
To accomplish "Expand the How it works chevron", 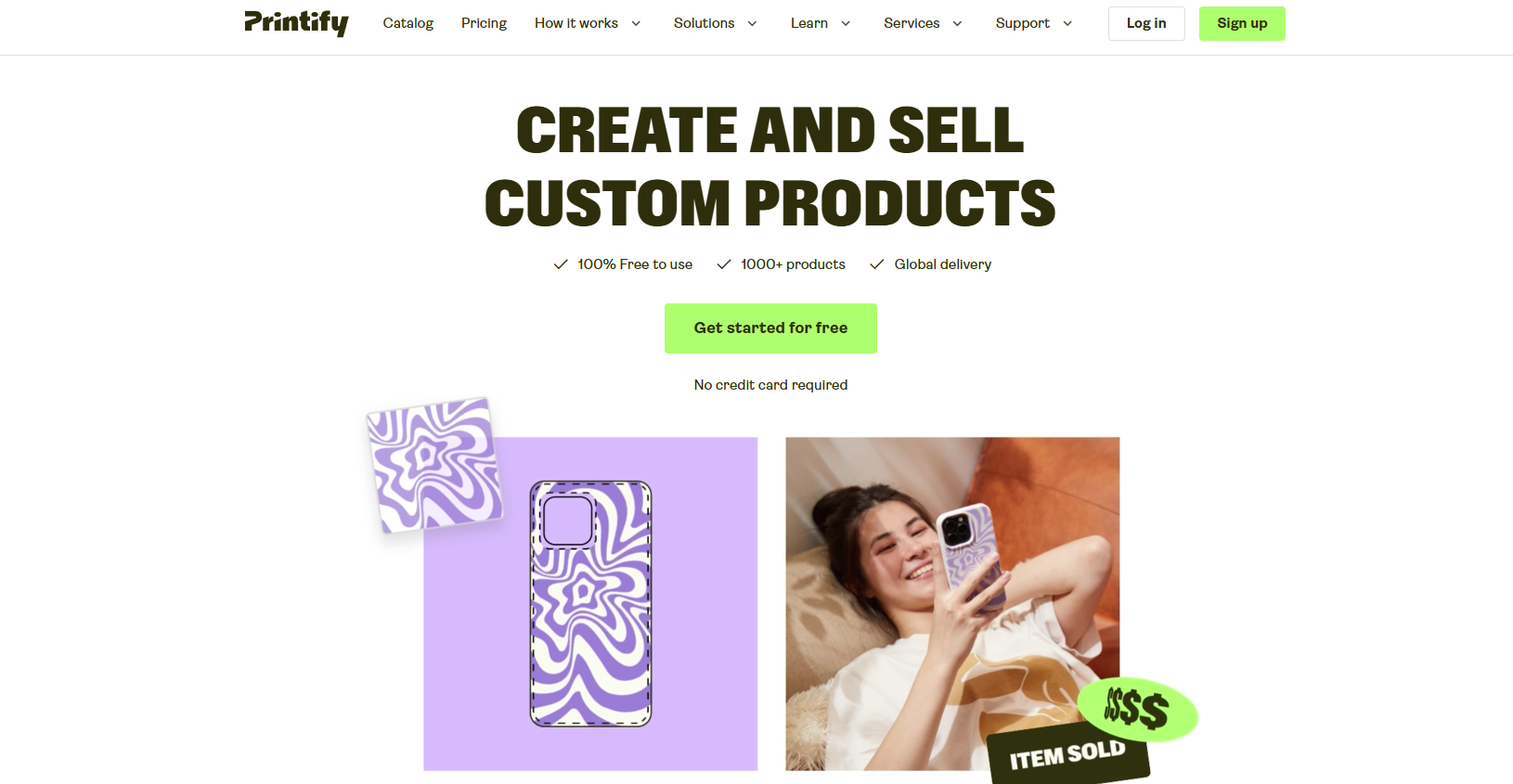I will 636,23.
